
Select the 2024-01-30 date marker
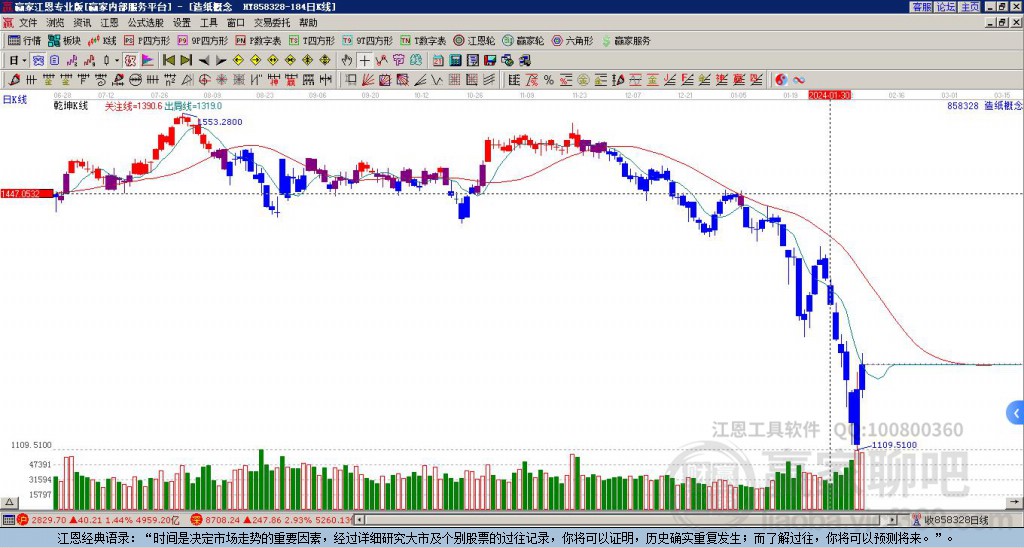pos(829,95)
